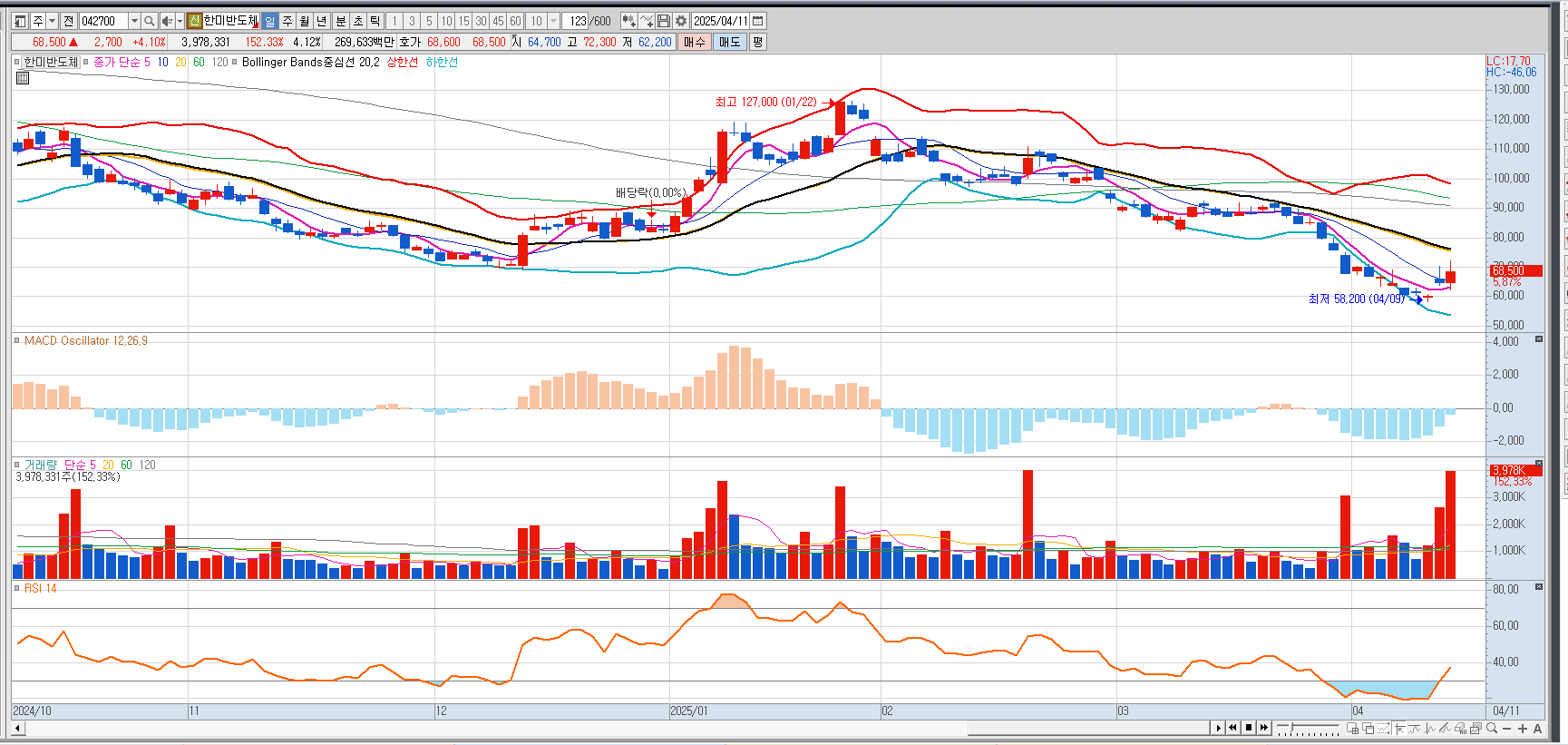Click the fast-forward button in the bottom bar
This screenshot has height=745, width=1568.
(x=1264, y=728)
